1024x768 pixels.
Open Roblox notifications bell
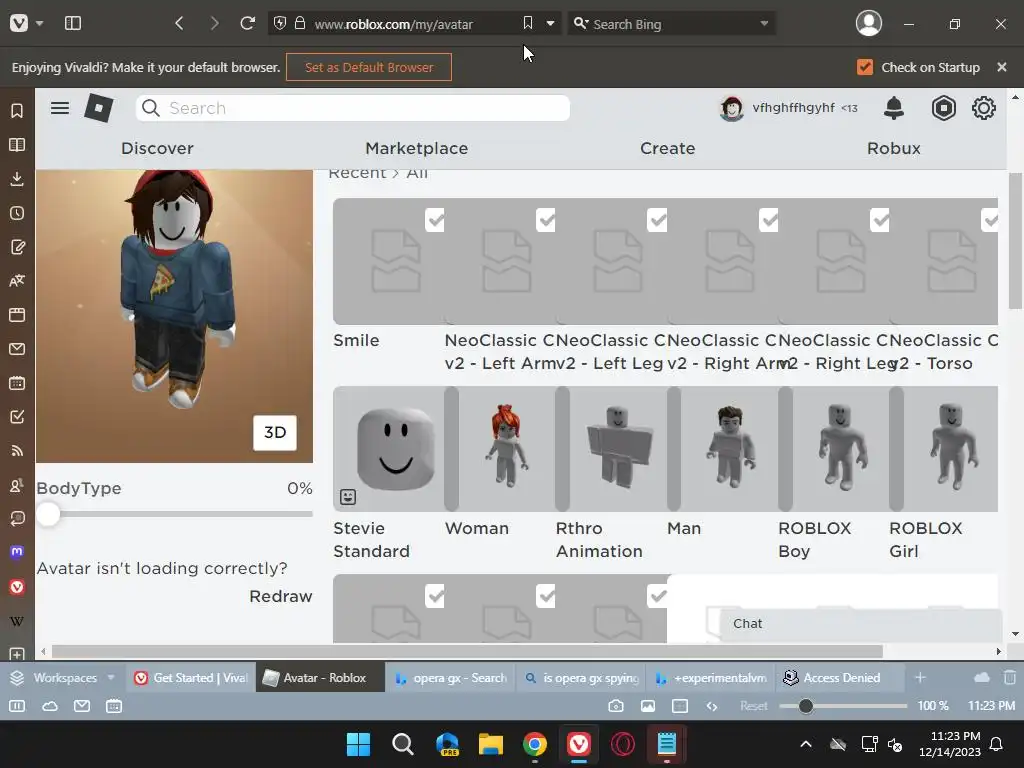coord(893,108)
